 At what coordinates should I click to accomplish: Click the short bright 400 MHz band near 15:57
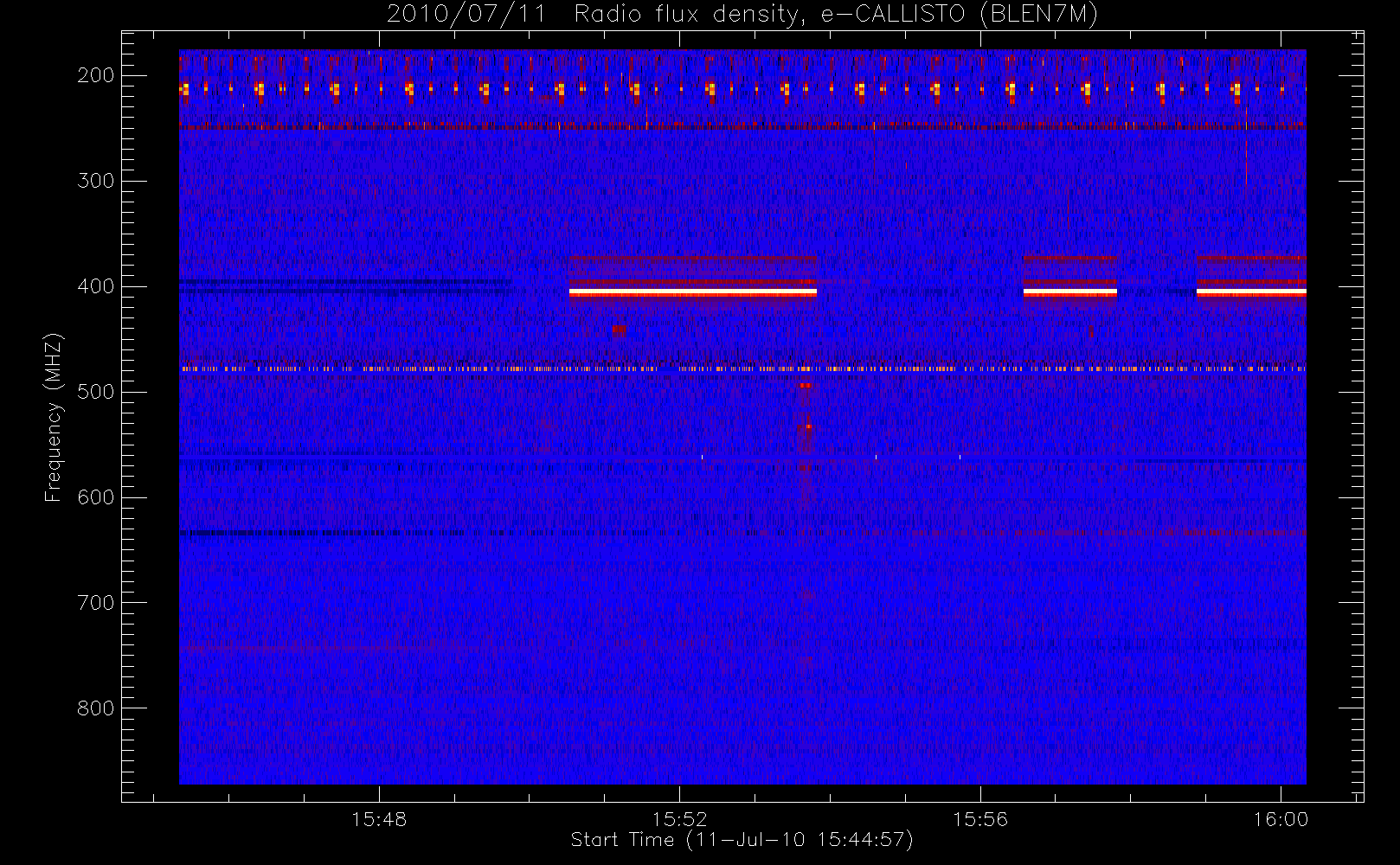tap(1070, 293)
